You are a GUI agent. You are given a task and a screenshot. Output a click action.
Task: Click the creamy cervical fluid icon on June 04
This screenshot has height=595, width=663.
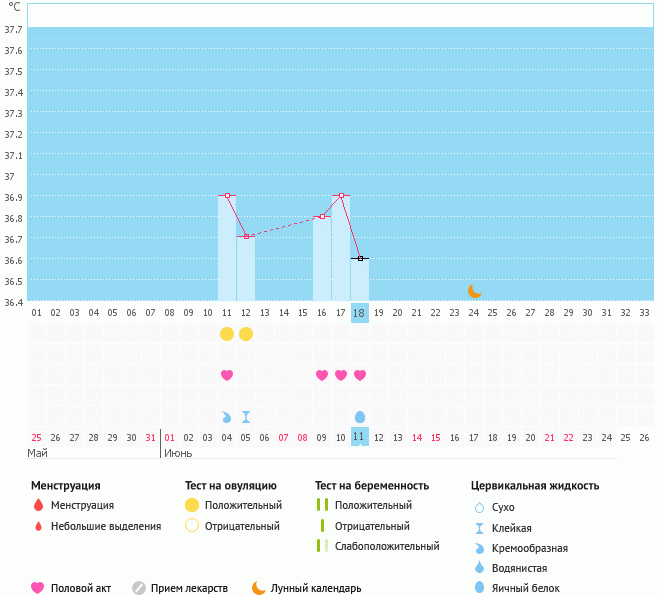point(227,417)
